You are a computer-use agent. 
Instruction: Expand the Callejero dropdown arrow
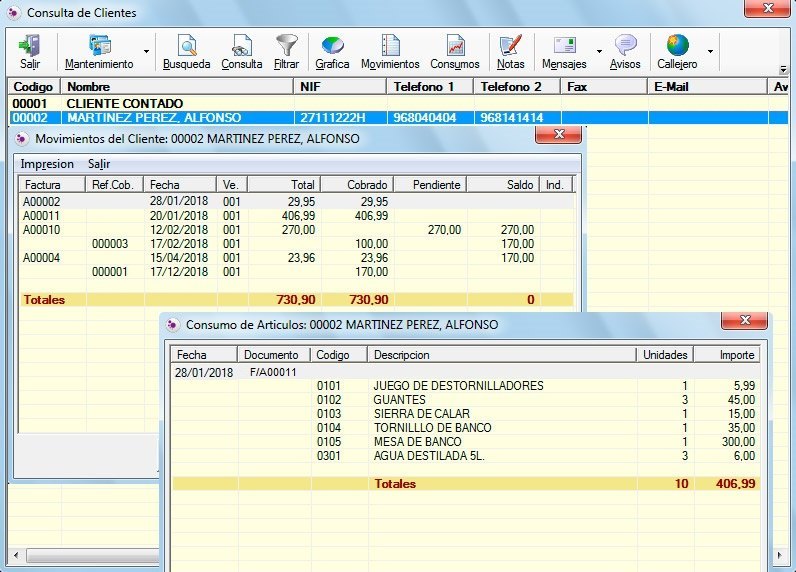coord(710,51)
